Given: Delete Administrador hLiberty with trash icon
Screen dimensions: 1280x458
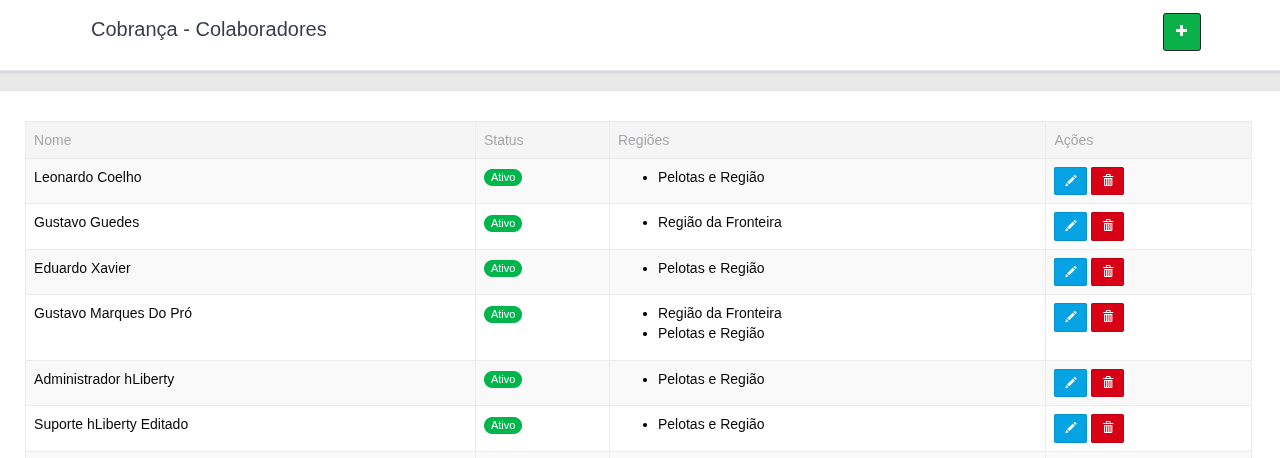Looking at the screenshot, I should coord(1107,383).
